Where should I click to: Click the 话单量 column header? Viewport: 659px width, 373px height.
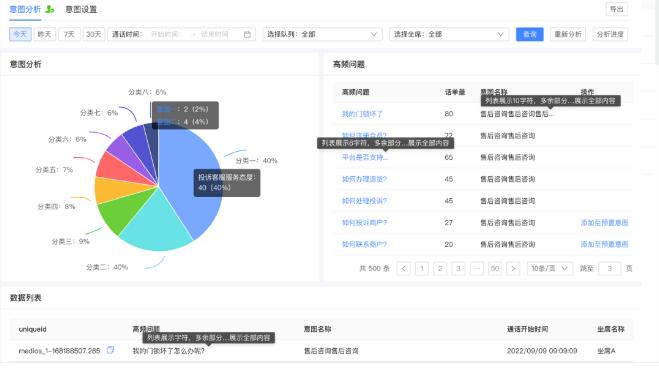tap(455, 92)
